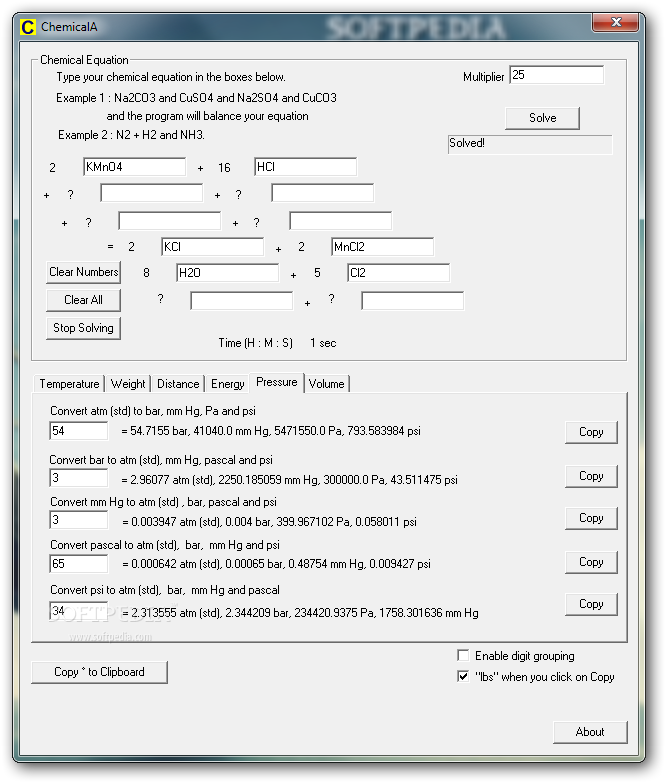Click the Clear All button
Viewport: 666px width, 783px height.
(x=83, y=300)
